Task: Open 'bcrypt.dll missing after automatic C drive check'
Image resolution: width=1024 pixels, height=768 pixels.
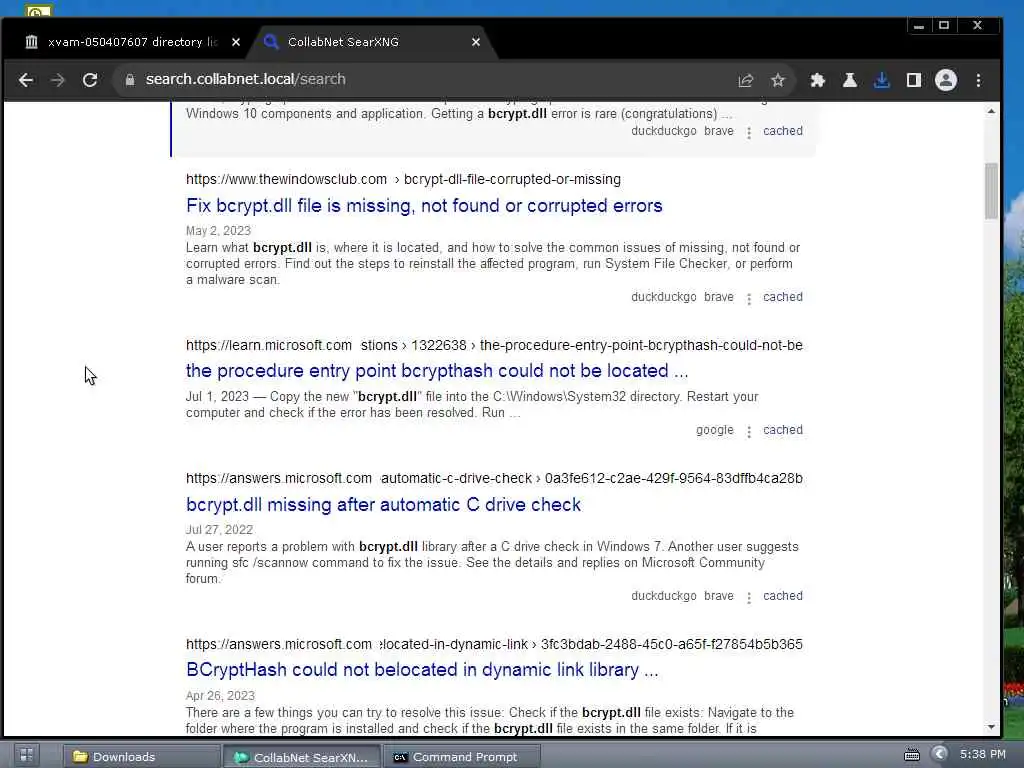Action: 383,505
